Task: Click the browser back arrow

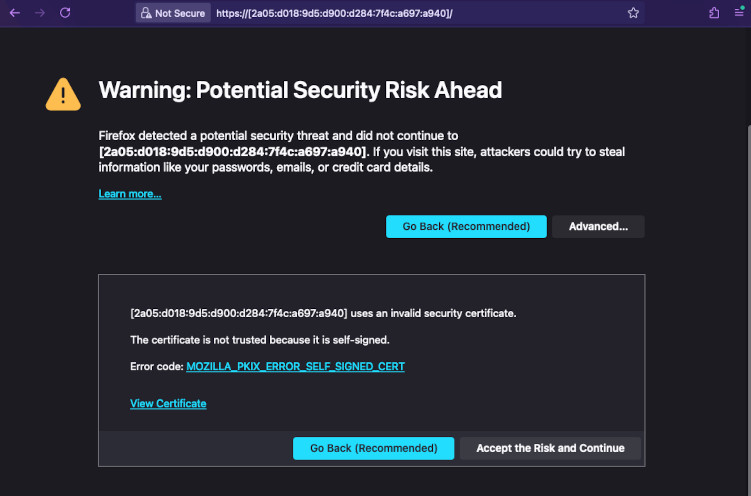Action: coord(14,13)
